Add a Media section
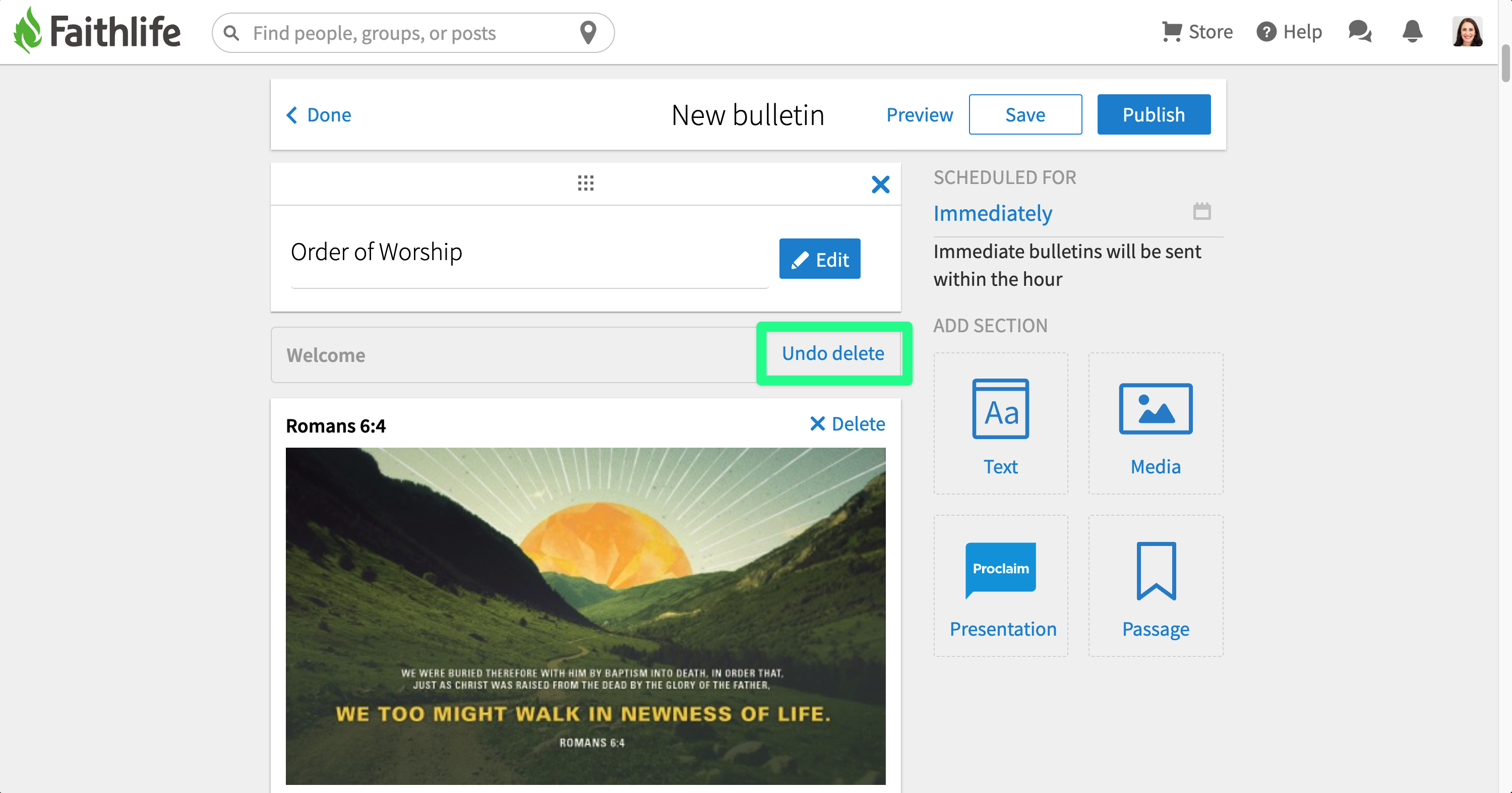Screen dimensions: 1512x793 point(1156,423)
